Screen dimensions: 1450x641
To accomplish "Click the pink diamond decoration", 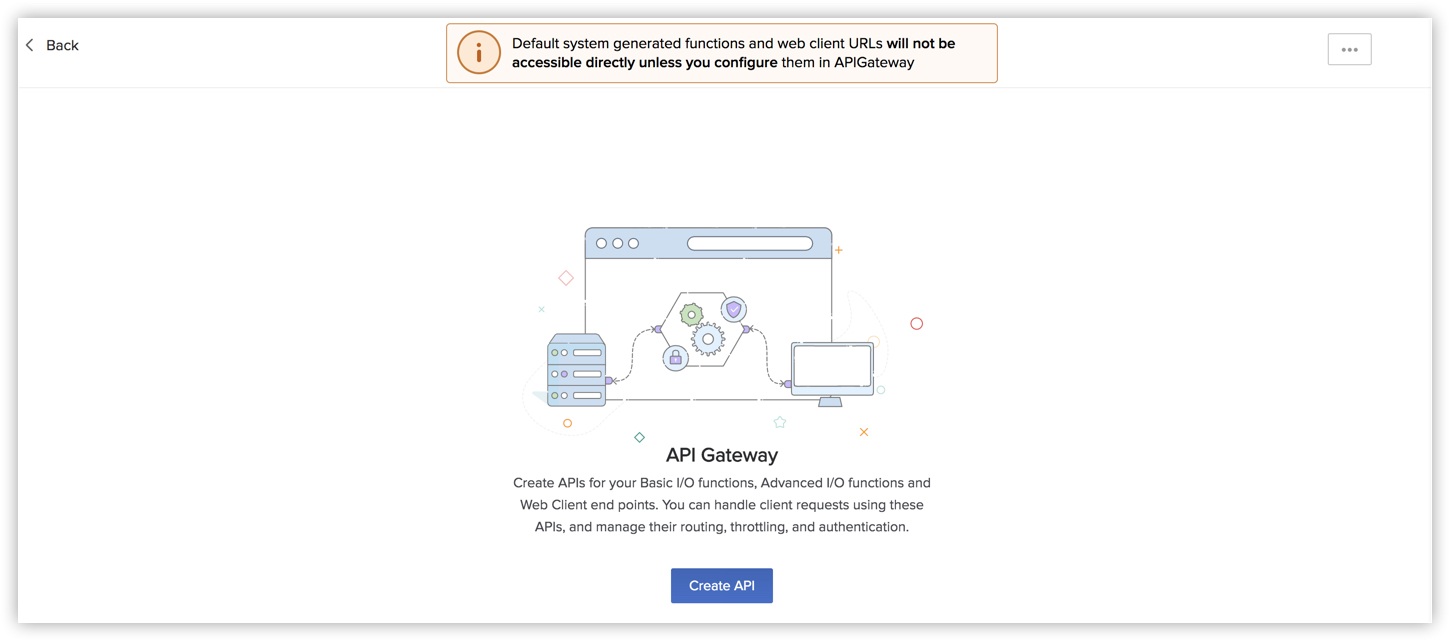I will [566, 278].
